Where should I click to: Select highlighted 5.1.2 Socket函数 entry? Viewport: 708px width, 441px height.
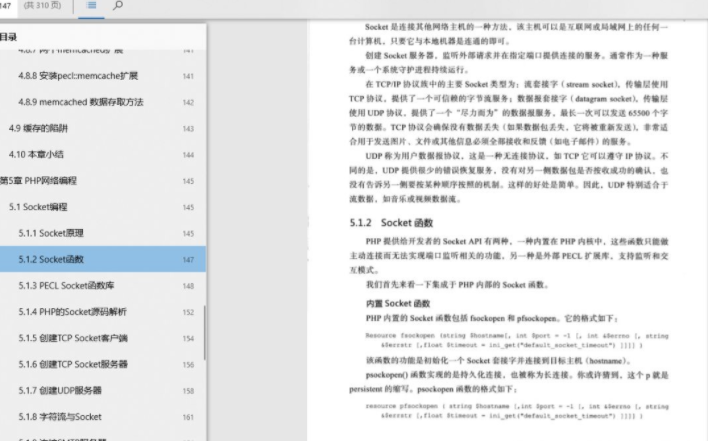click(103, 259)
